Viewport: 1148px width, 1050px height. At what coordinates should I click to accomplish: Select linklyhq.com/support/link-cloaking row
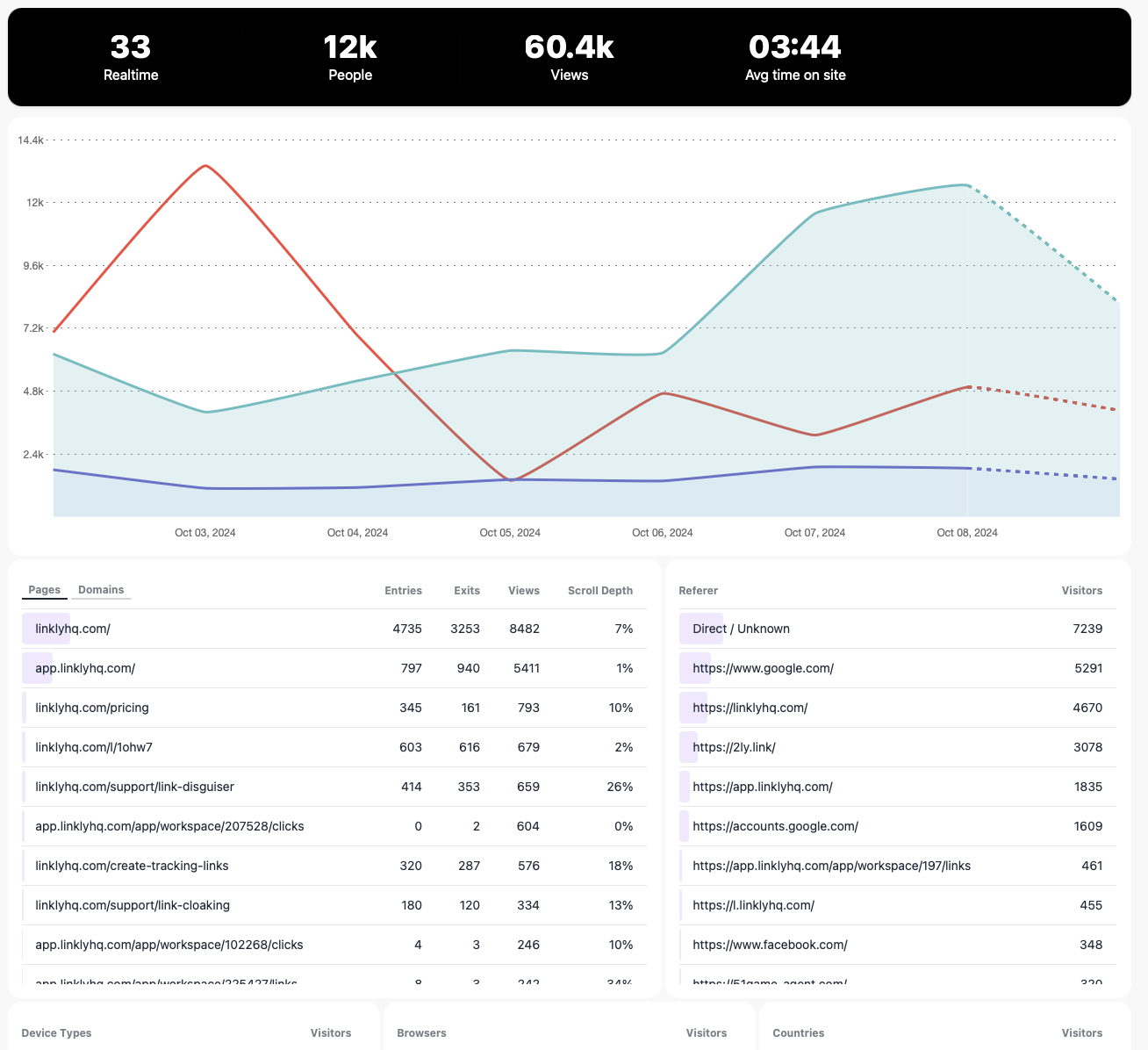coord(334,905)
